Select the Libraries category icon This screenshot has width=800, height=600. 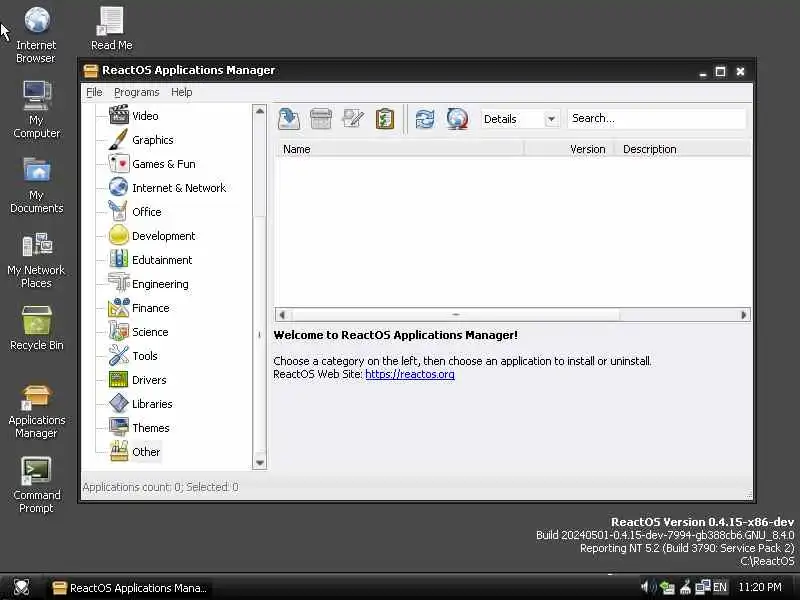coord(118,403)
